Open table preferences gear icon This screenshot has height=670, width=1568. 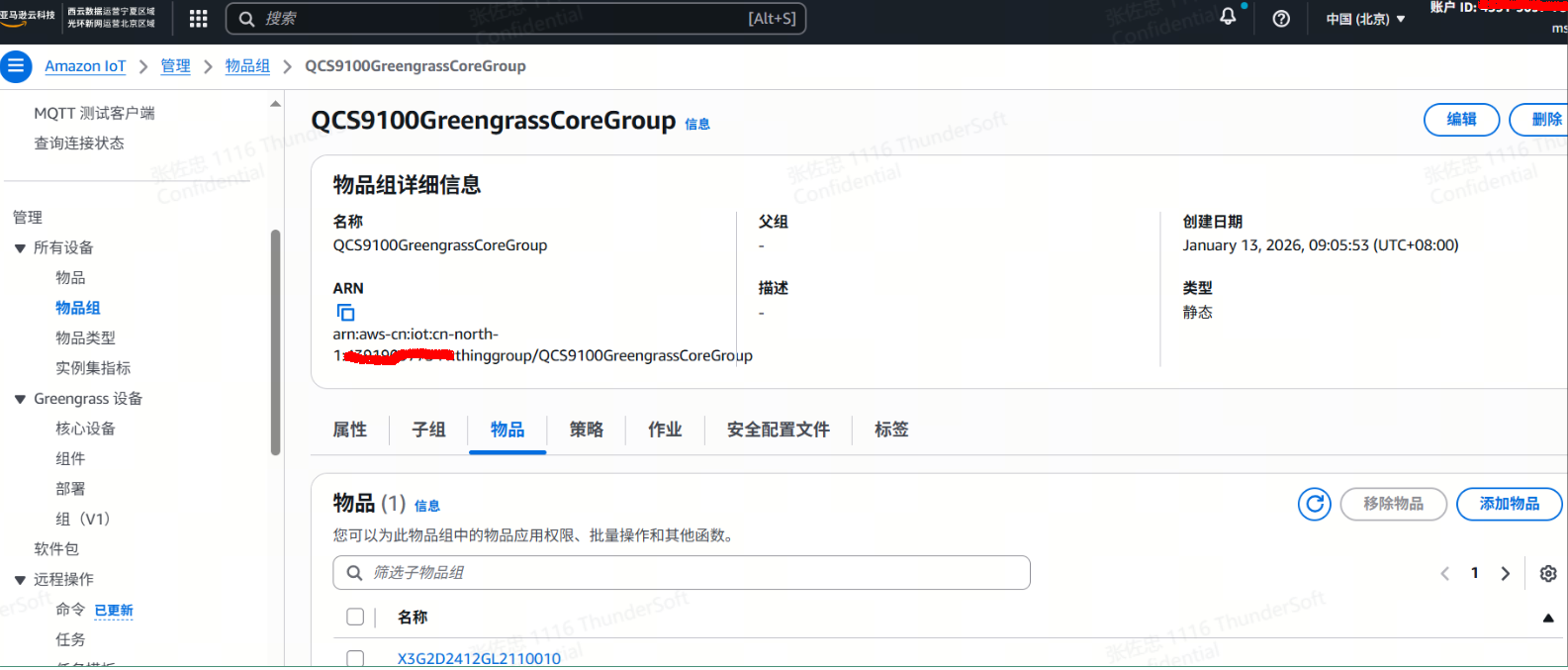tap(1548, 573)
